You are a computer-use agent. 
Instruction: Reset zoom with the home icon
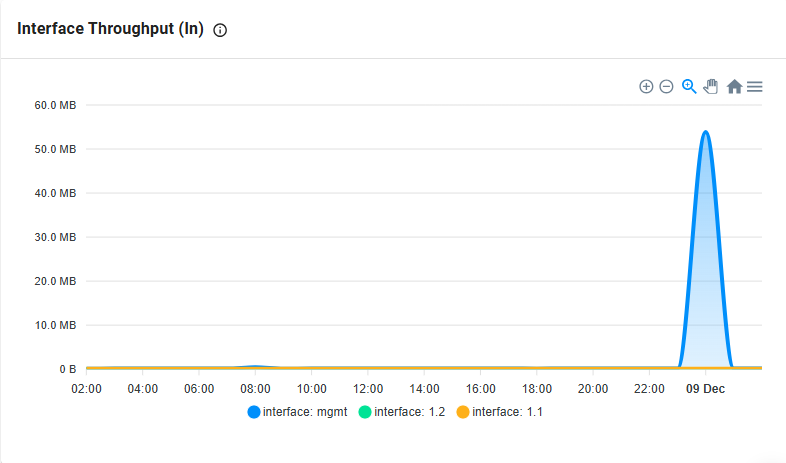[734, 87]
